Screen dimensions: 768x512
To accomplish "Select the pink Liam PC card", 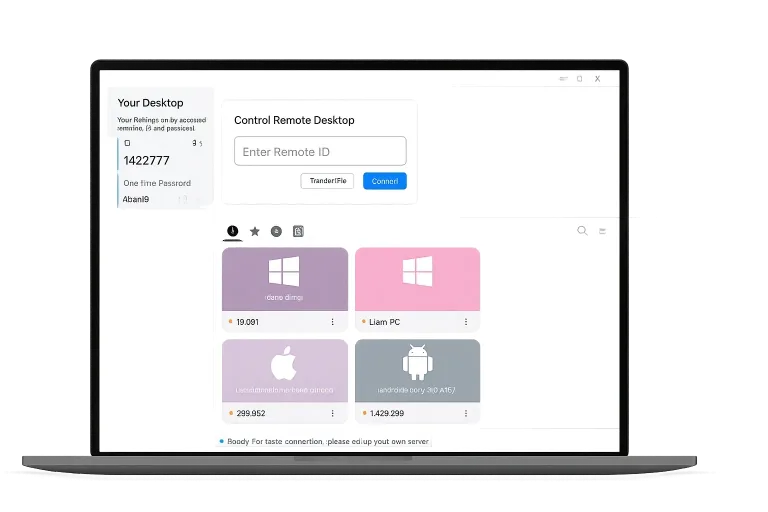I will (417, 279).
